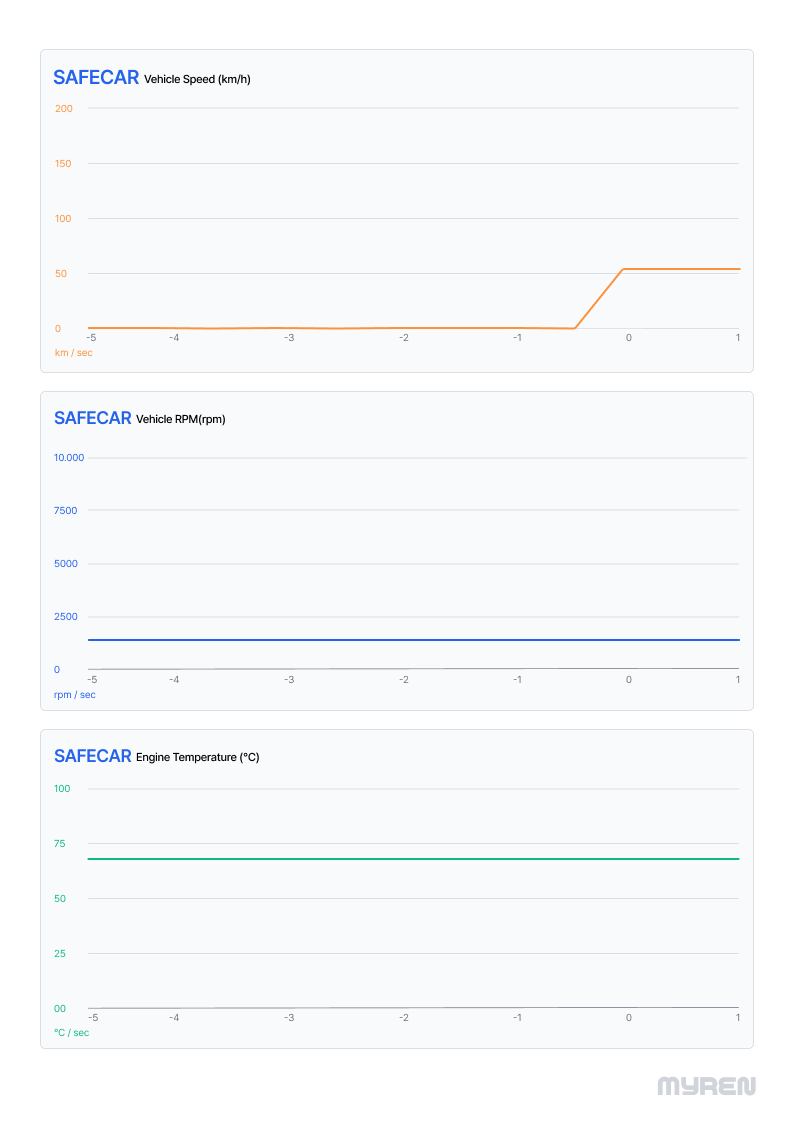Click the orange speed line plateau
The image size is (795, 1123).
(680, 269)
